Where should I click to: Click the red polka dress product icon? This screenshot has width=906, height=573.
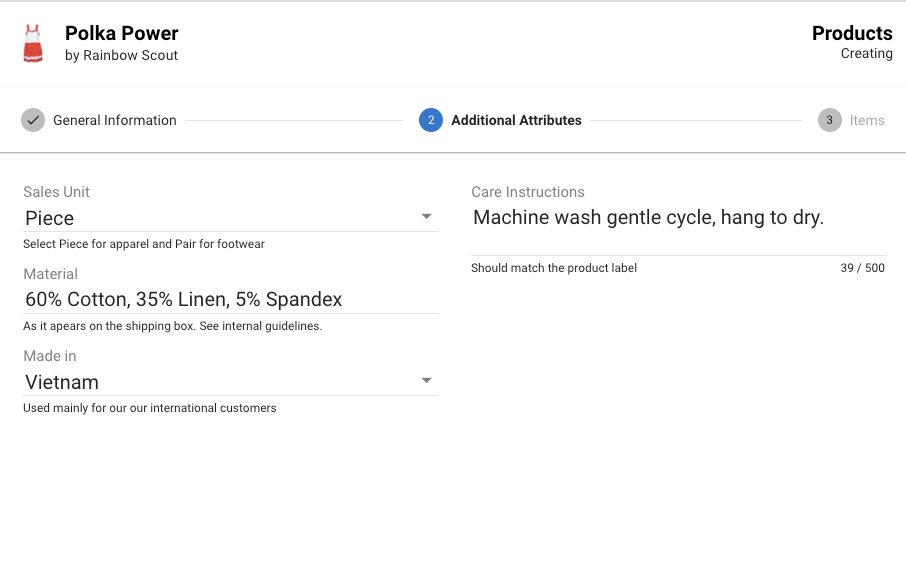[x=33, y=44]
